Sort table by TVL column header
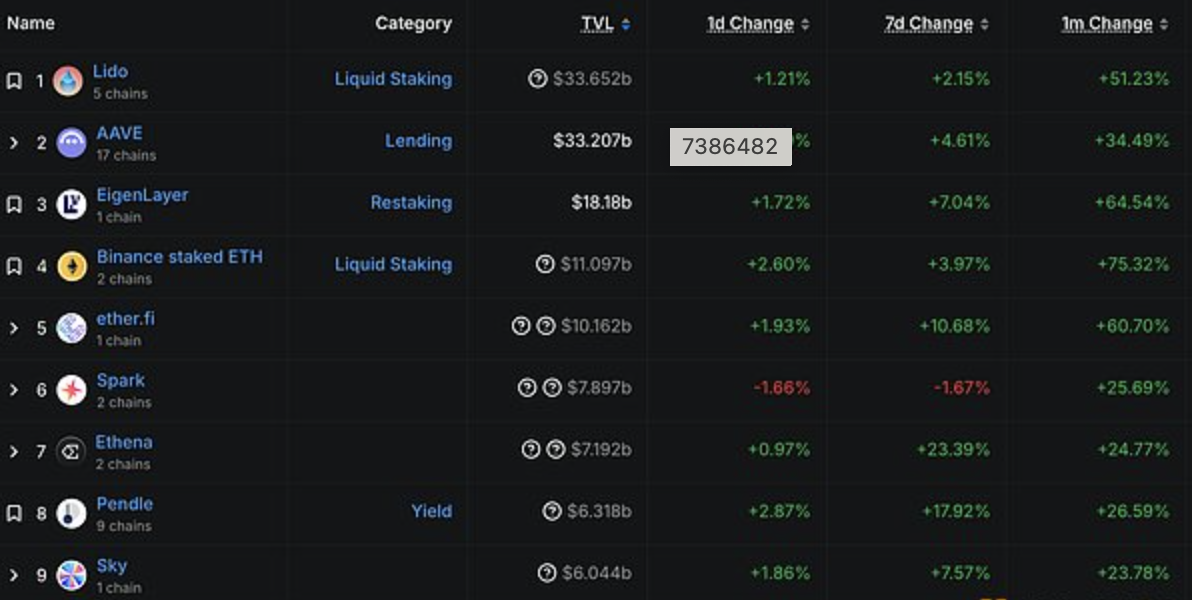 coord(598,24)
